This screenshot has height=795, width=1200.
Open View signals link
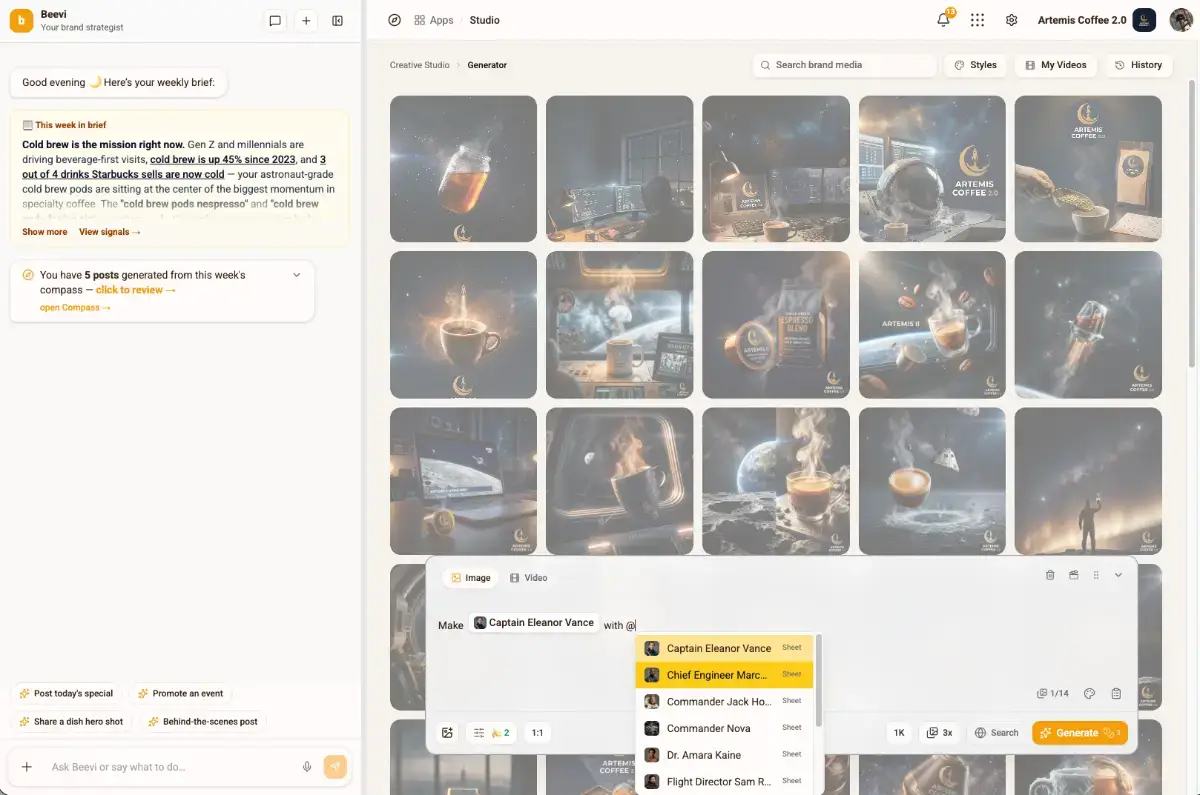[x=110, y=232]
